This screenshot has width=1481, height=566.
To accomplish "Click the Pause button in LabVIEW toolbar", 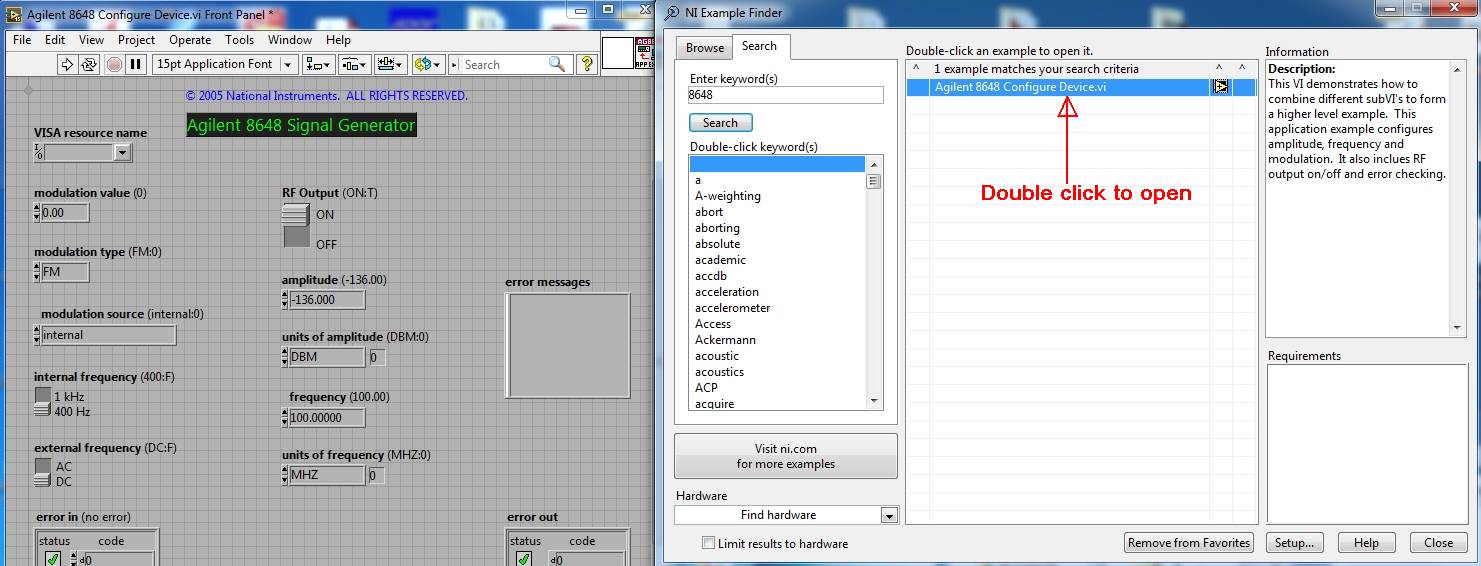I will tap(136, 64).
